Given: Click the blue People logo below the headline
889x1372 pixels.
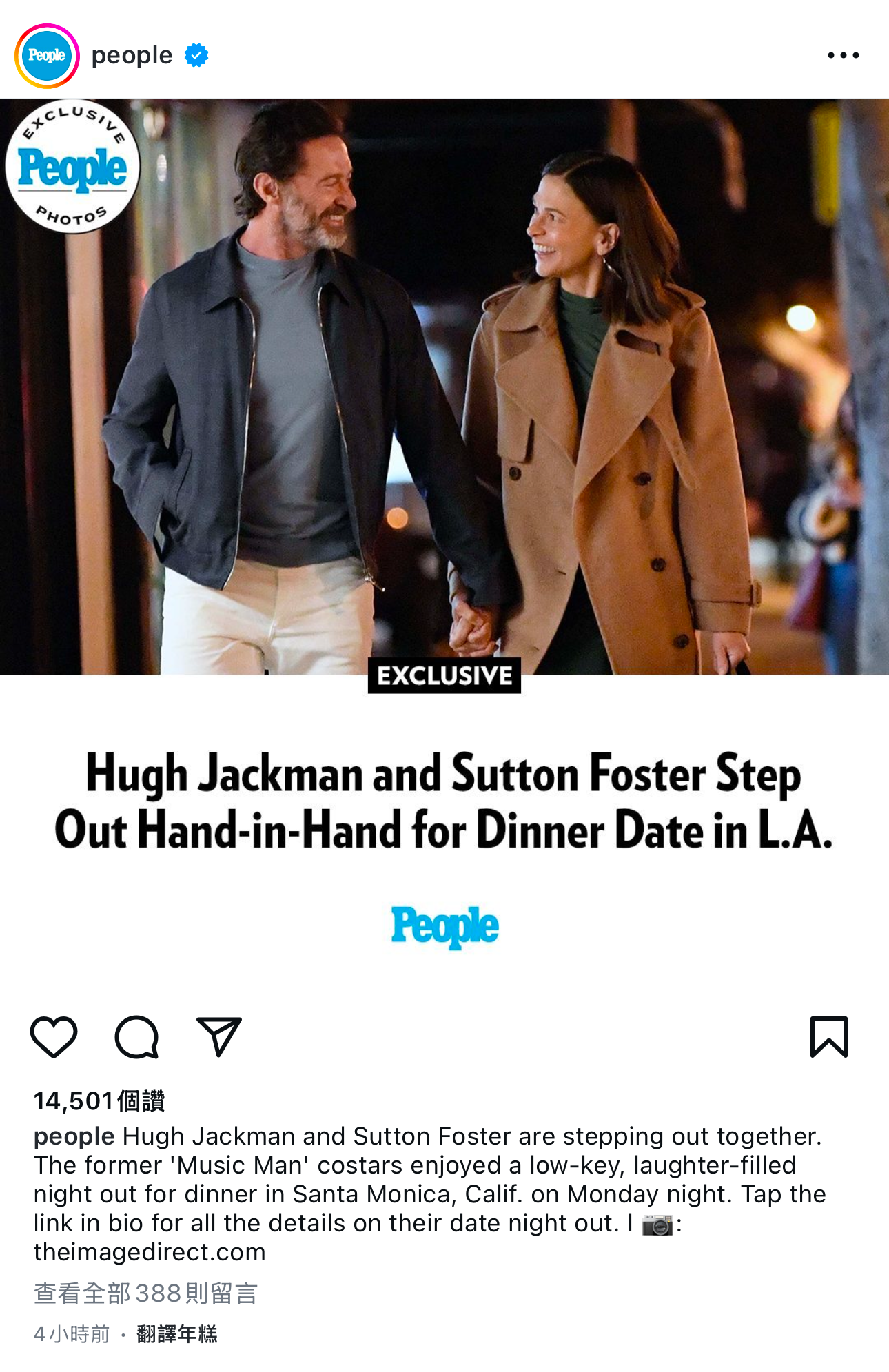Looking at the screenshot, I should 444,927.
